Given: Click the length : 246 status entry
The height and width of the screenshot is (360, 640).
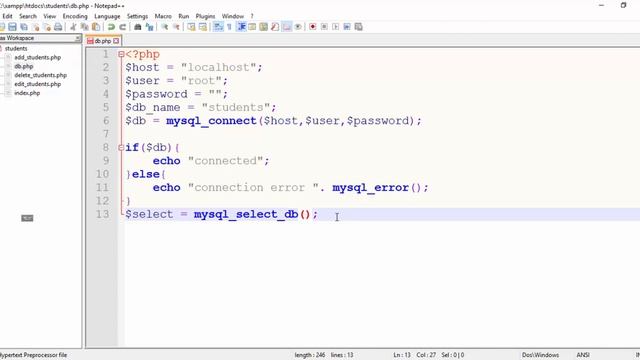Looking at the screenshot, I should pyautogui.click(x=310, y=355).
